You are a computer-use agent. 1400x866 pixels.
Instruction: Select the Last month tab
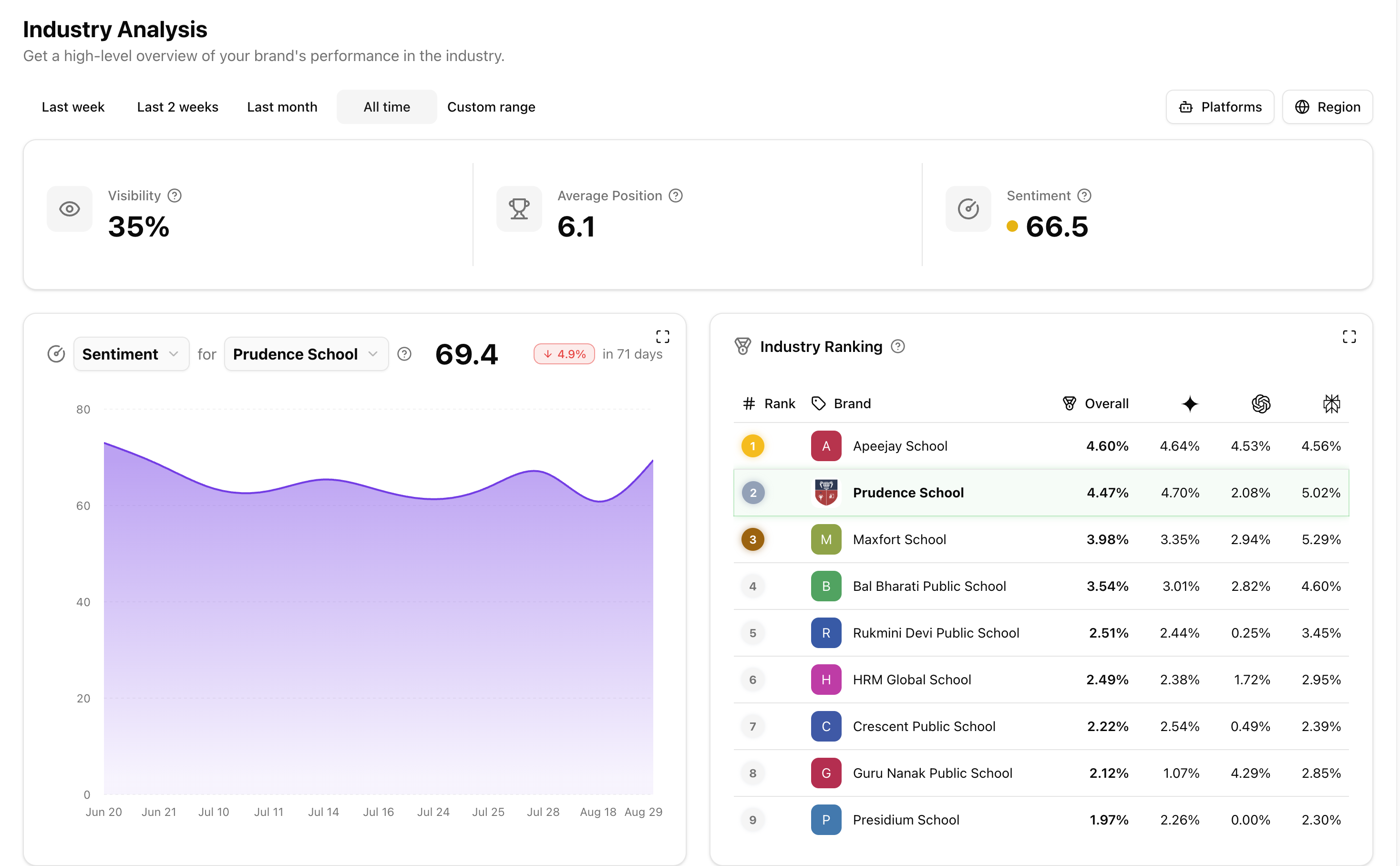tap(282, 107)
